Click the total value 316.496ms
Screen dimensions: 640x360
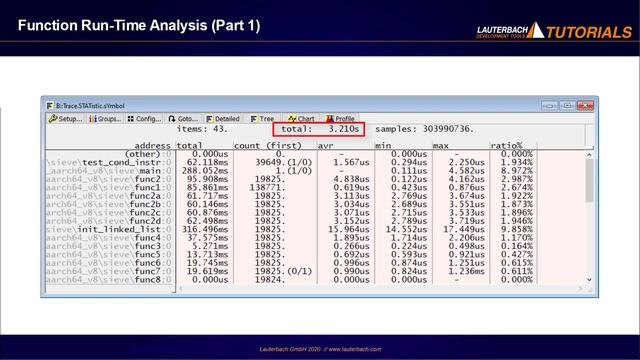point(205,229)
